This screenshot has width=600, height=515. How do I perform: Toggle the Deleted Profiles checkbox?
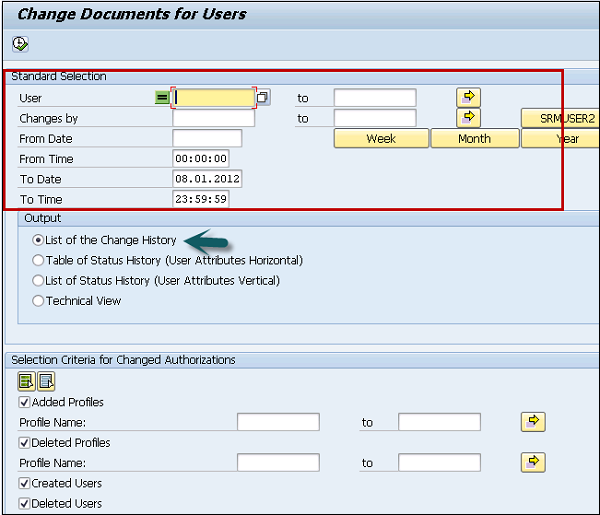[x=24, y=443]
